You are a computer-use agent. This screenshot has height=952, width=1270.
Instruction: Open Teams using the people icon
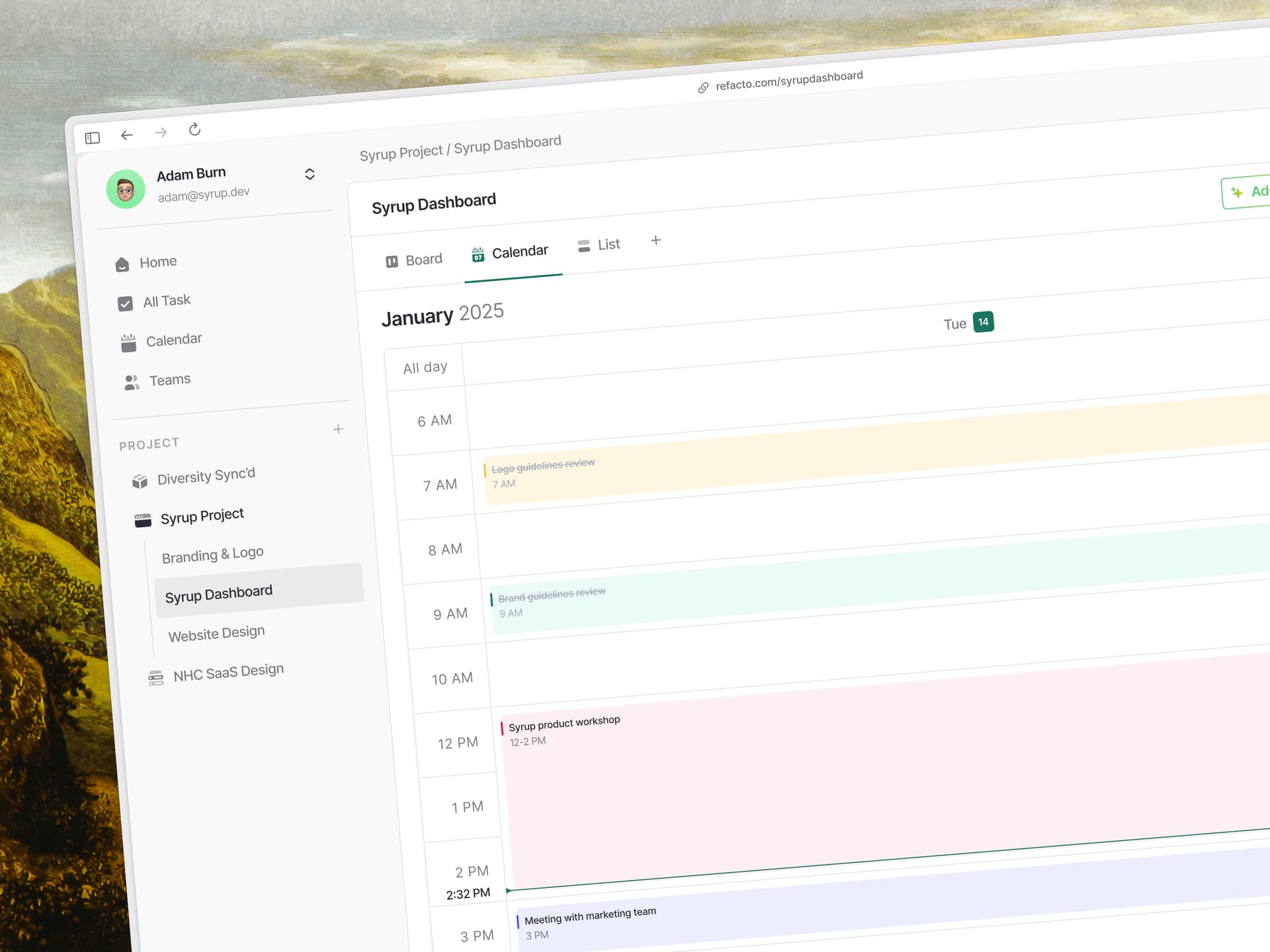[131, 381]
